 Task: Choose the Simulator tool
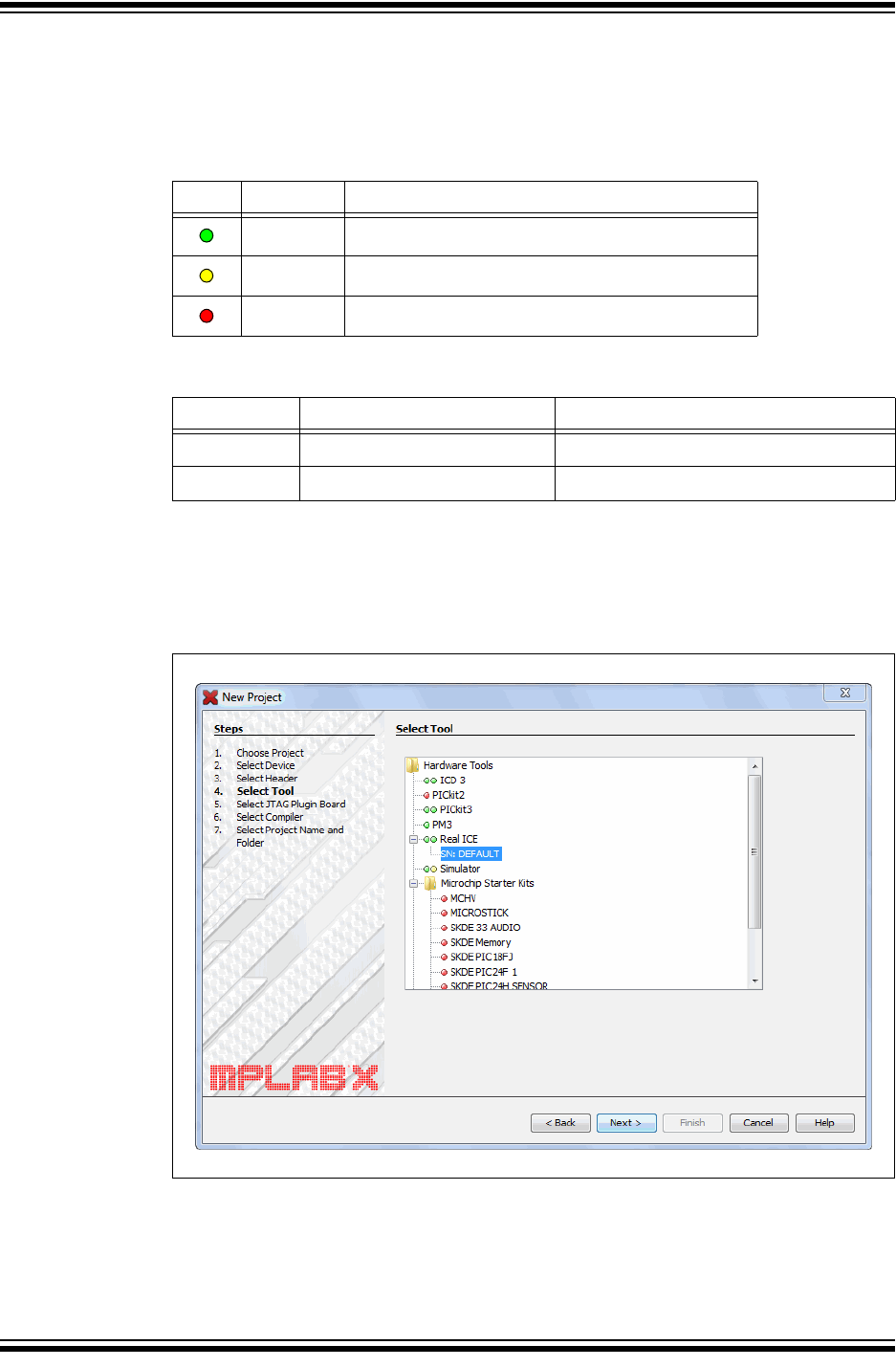[x=460, y=869]
